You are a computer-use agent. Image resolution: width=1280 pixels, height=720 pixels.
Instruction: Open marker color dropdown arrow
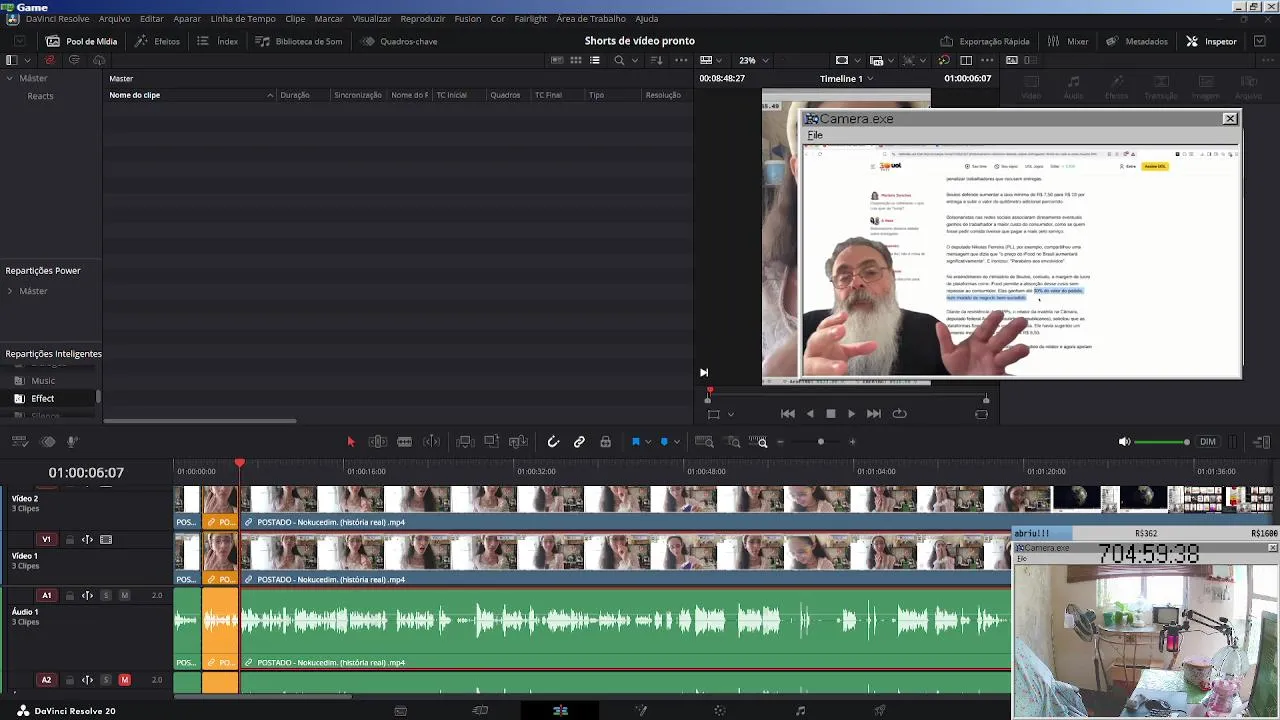click(x=676, y=442)
